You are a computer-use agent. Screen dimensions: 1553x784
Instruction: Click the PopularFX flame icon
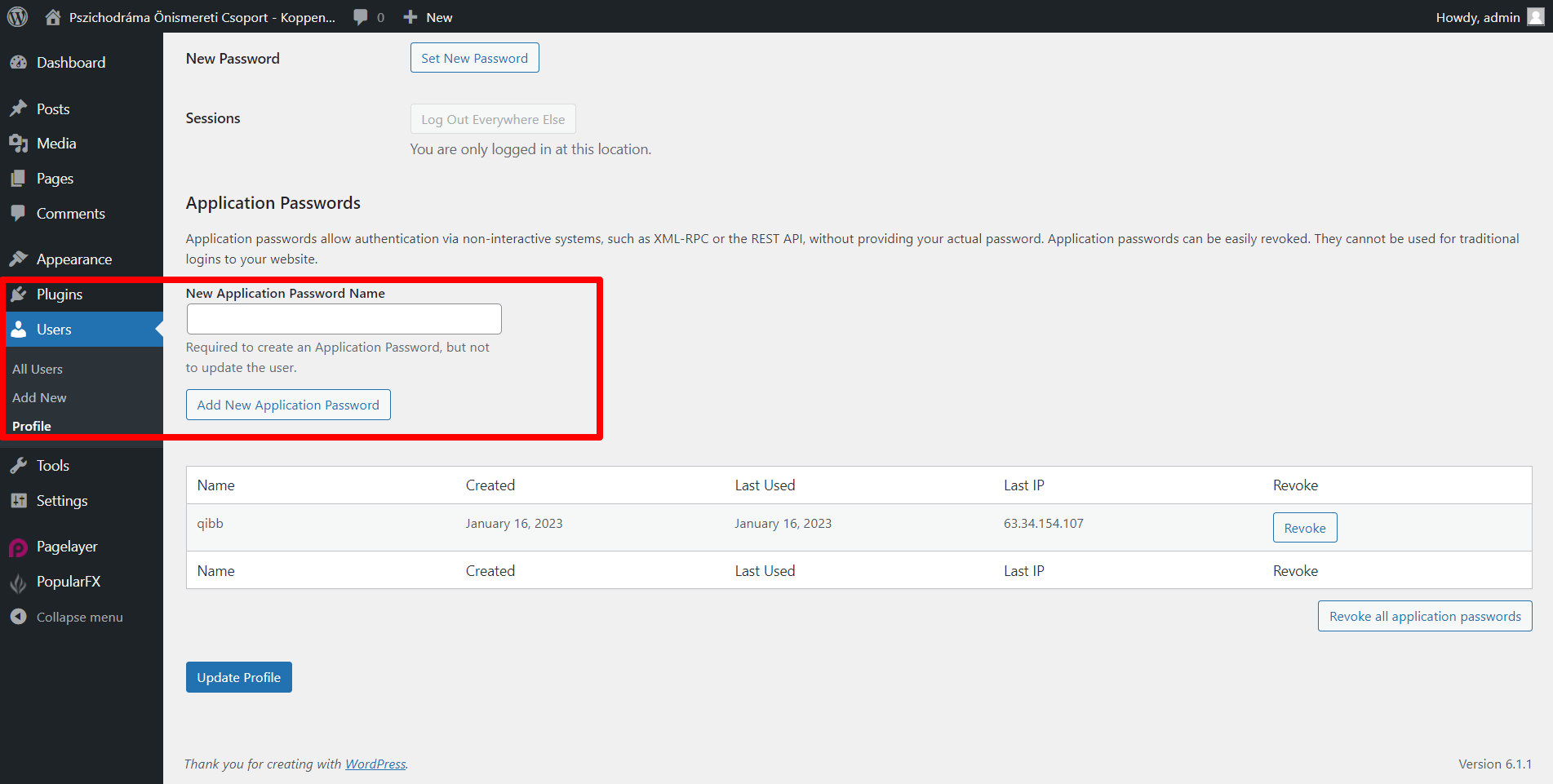point(19,582)
